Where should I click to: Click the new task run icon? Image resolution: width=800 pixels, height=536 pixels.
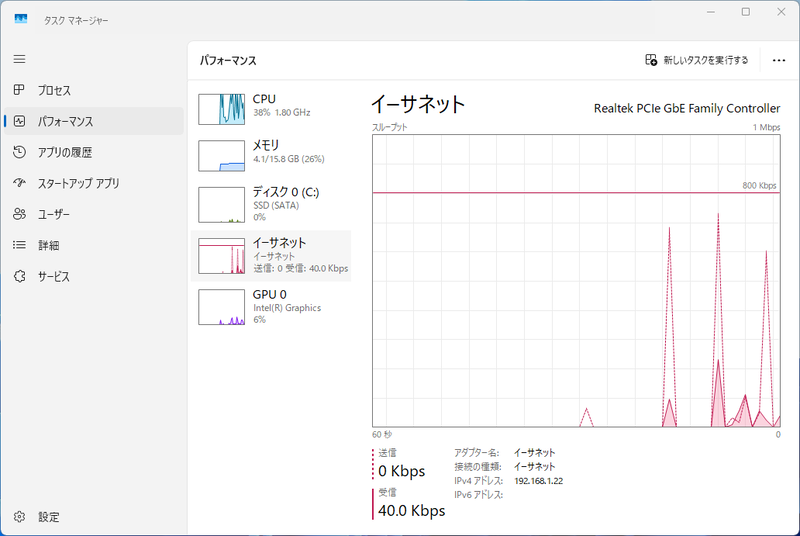[651, 60]
